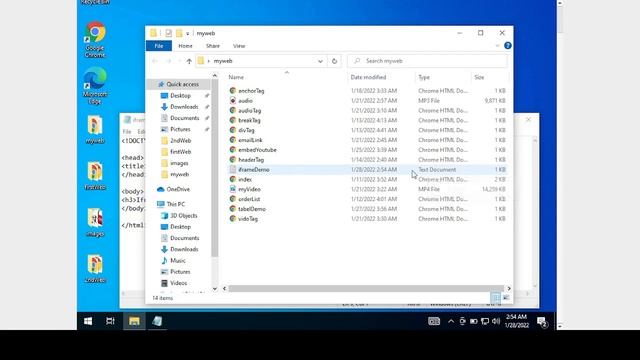Open address bar history dropdown

click(x=320, y=61)
